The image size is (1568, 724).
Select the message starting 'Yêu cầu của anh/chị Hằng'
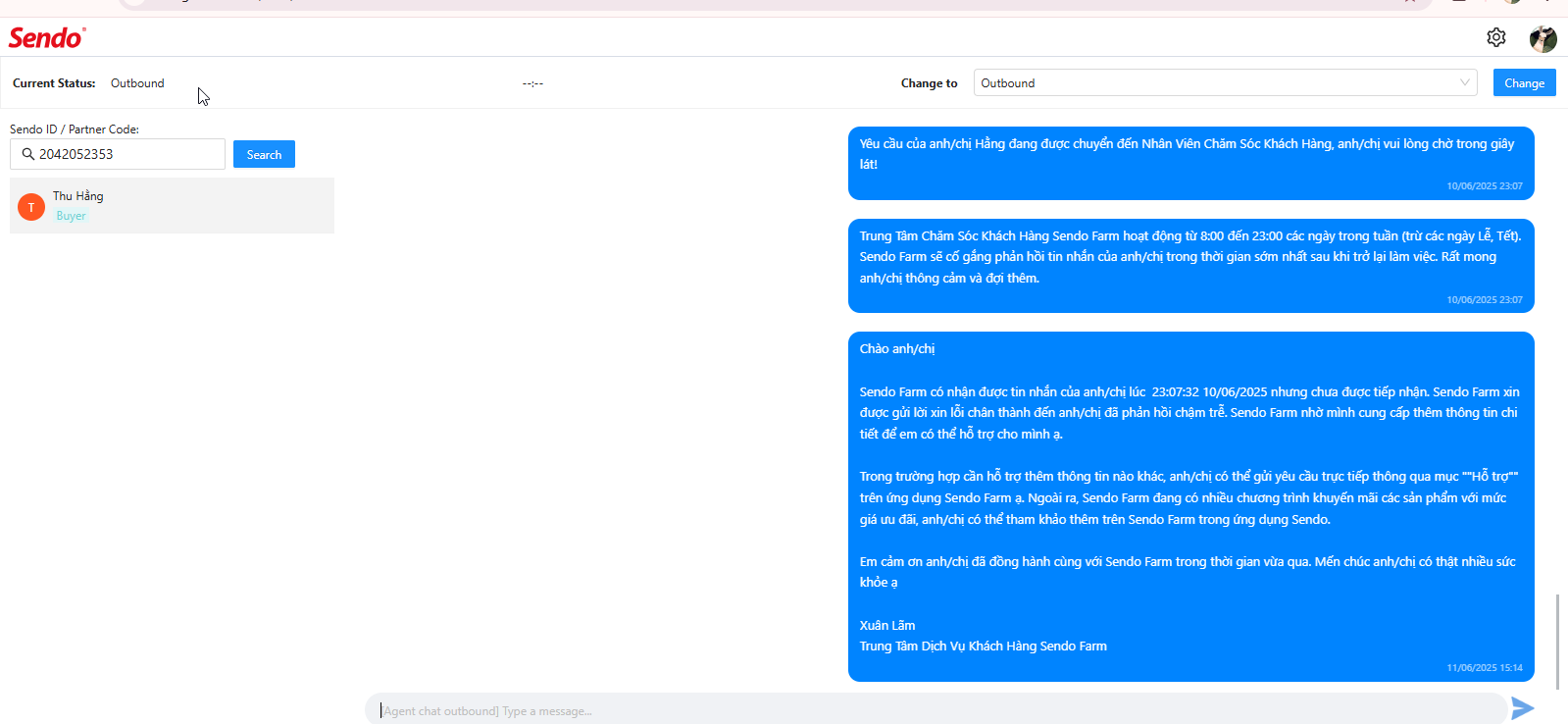pos(1190,163)
